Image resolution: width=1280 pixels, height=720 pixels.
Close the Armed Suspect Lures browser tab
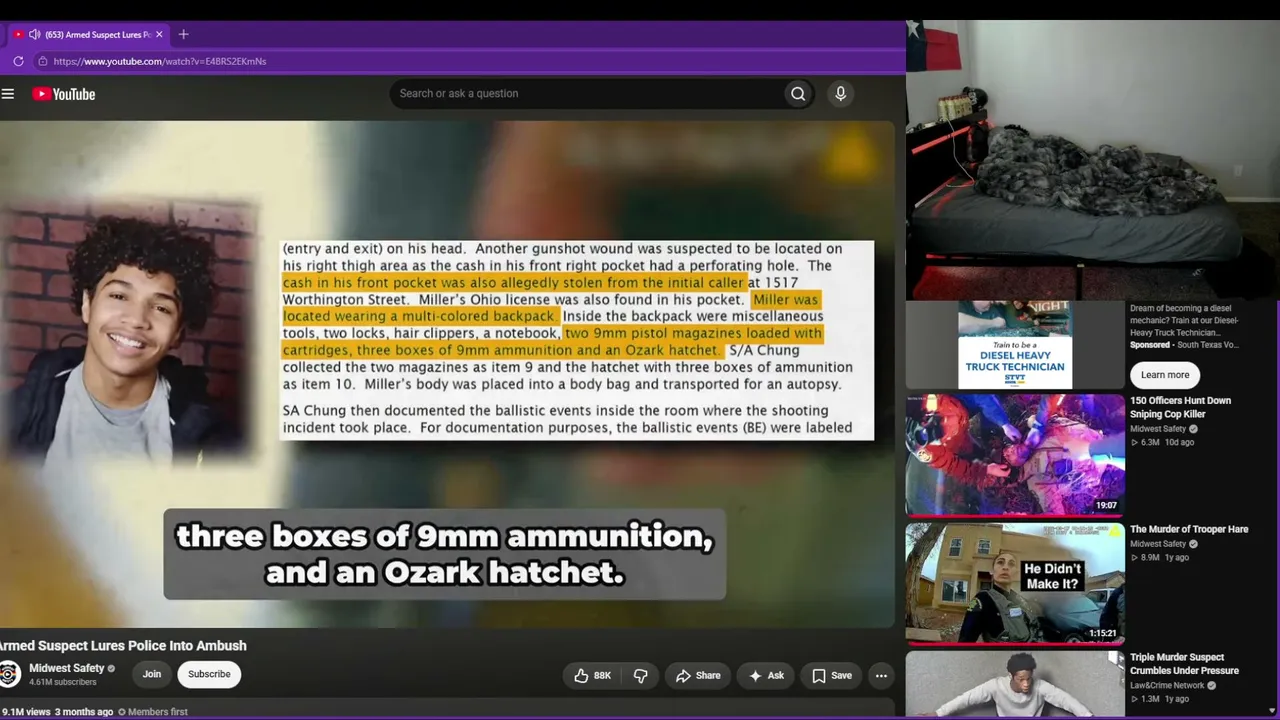pos(159,35)
